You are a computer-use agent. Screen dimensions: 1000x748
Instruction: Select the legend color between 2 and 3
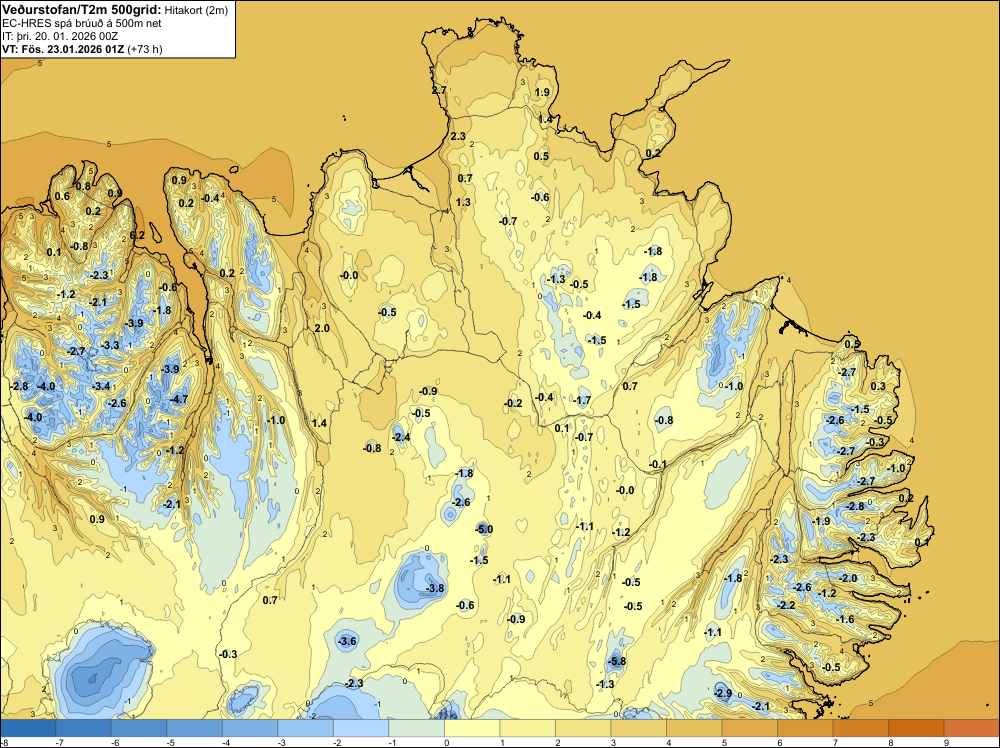click(583, 728)
